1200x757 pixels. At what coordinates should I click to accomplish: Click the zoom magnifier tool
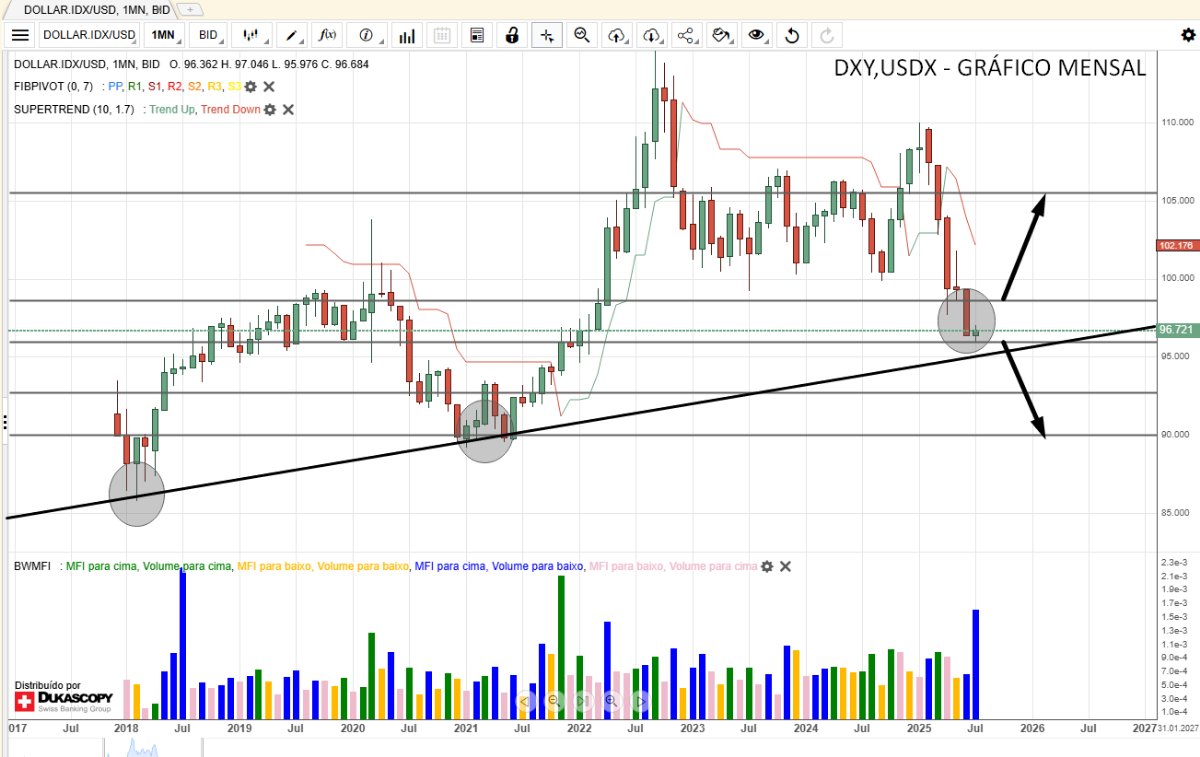pyautogui.click(x=581, y=35)
